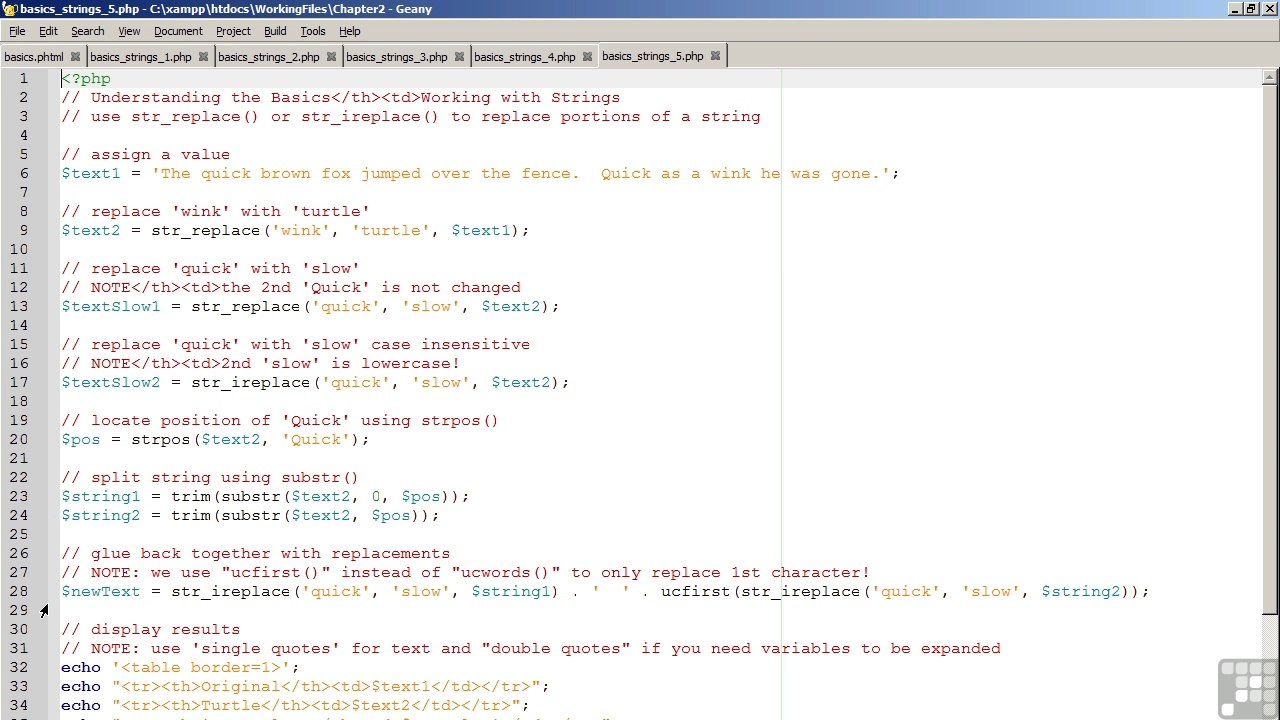Open the Help menu
This screenshot has width=1280, height=720.
point(349,31)
